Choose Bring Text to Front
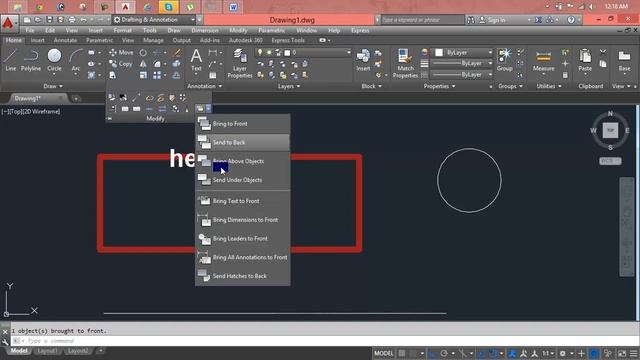The height and width of the screenshot is (360, 640). [x=243, y=201]
